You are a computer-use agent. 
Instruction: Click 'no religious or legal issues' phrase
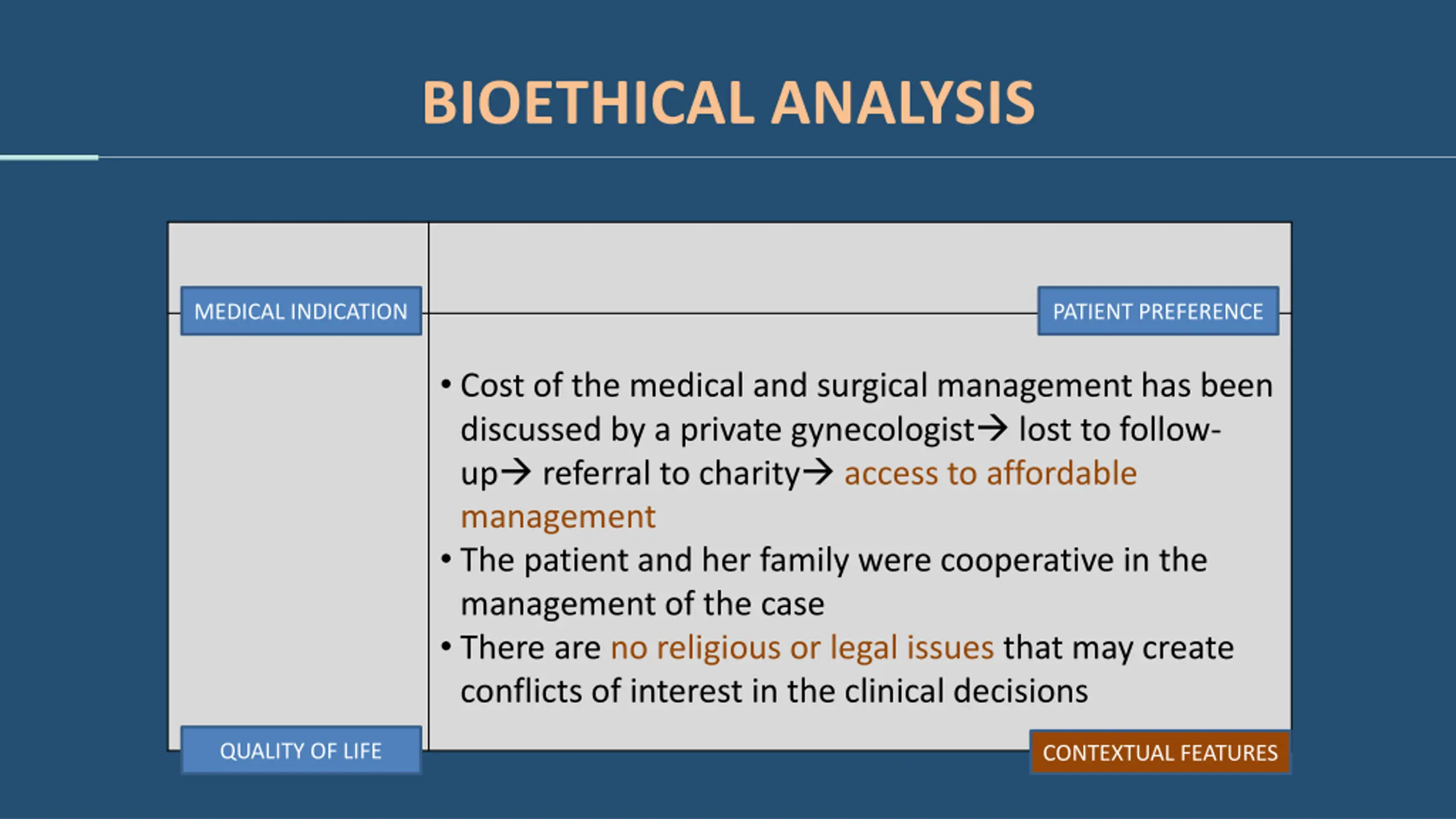(x=802, y=648)
